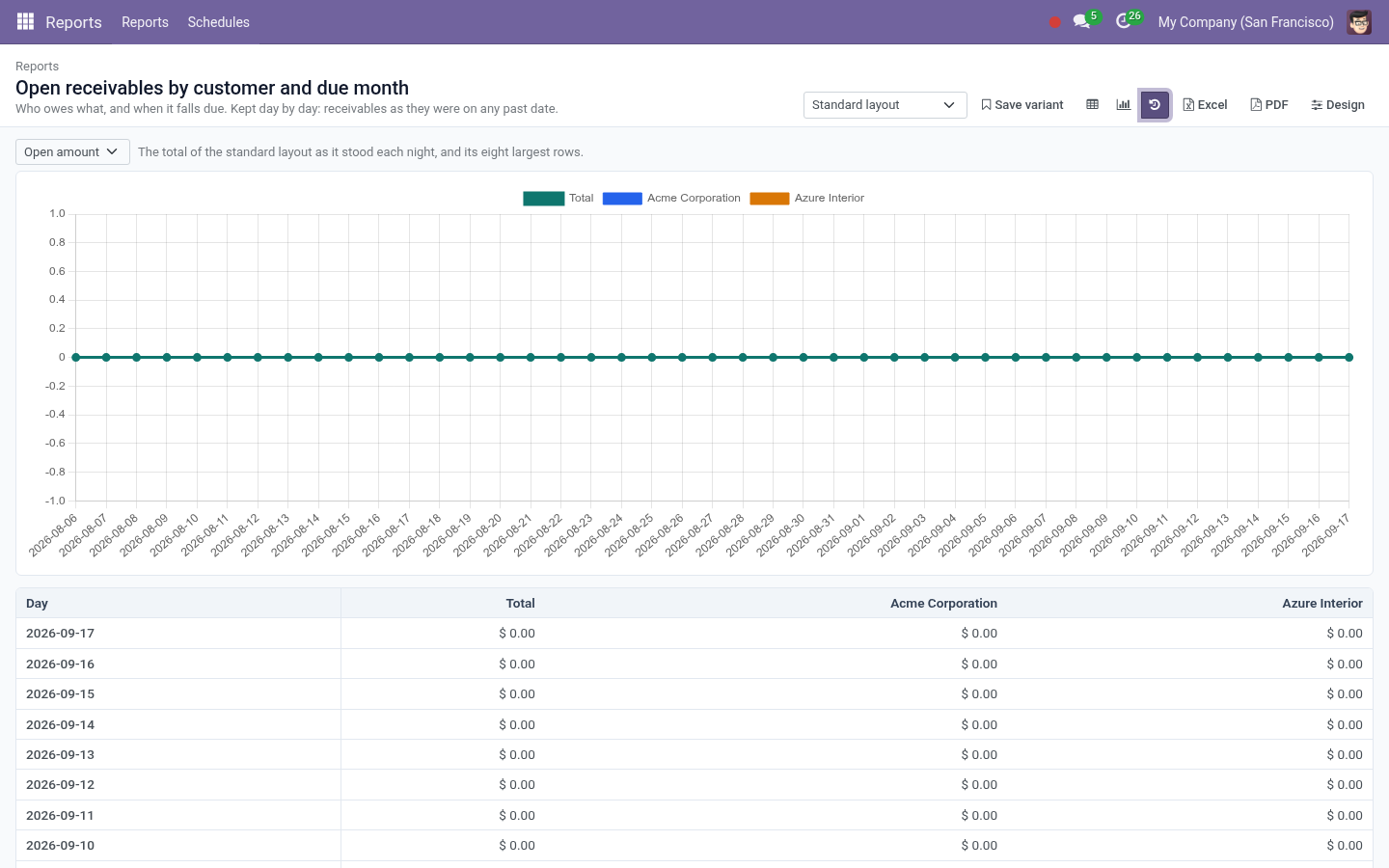Click Azure Interior value for 2026-09-15
The width and height of the screenshot is (1389, 868).
pyautogui.click(x=1345, y=694)
